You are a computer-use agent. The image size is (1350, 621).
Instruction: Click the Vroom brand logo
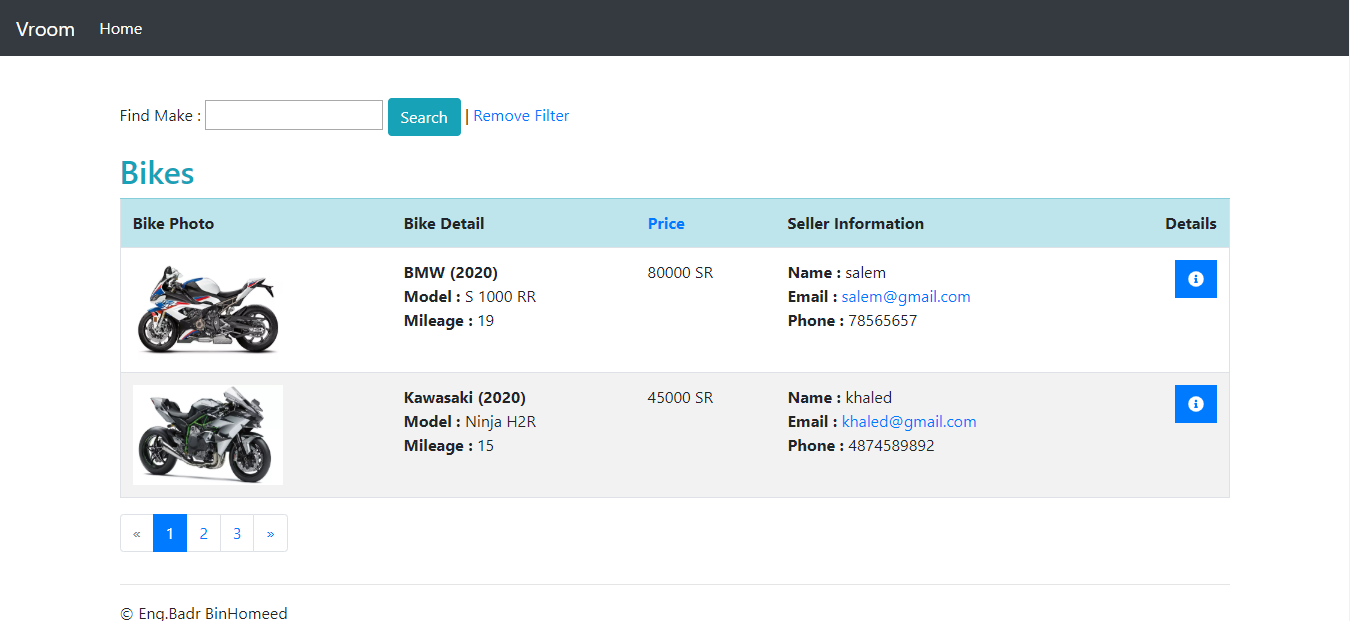[45, 28]
